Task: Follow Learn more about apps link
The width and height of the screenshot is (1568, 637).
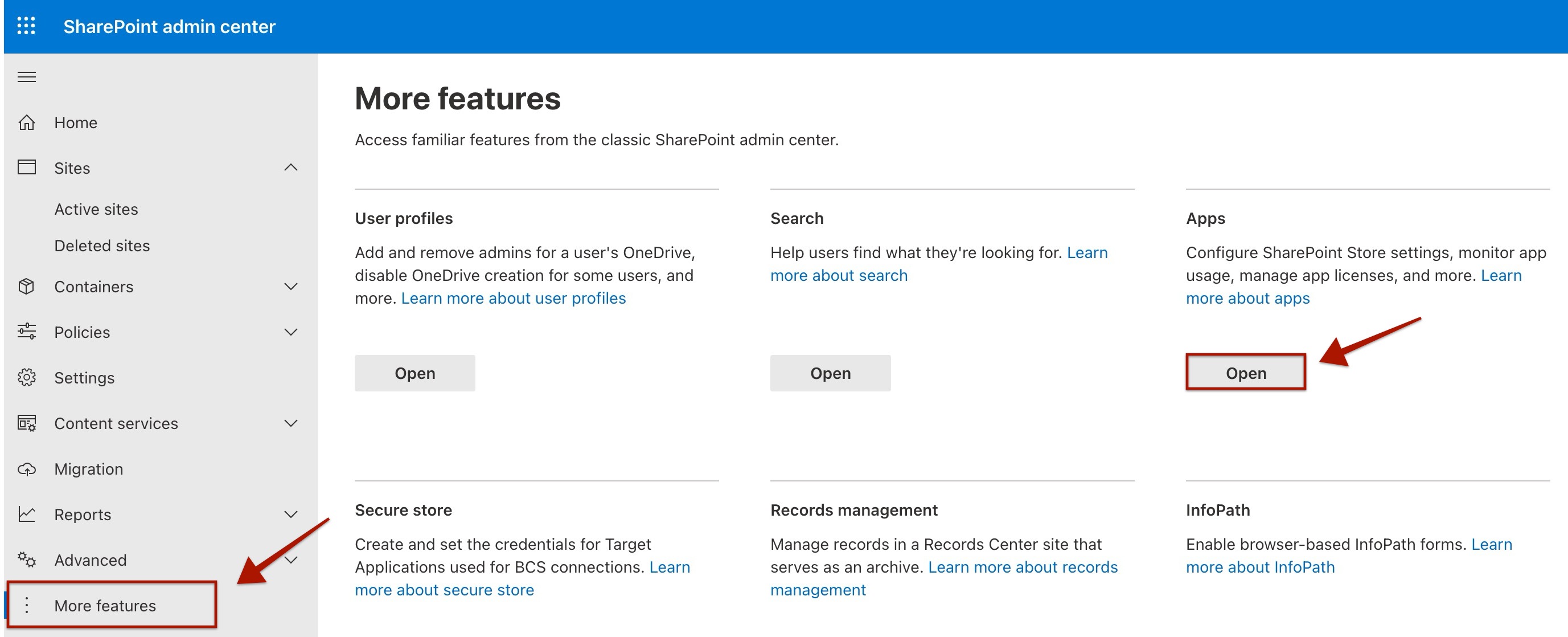Action: pos(1247,298)
